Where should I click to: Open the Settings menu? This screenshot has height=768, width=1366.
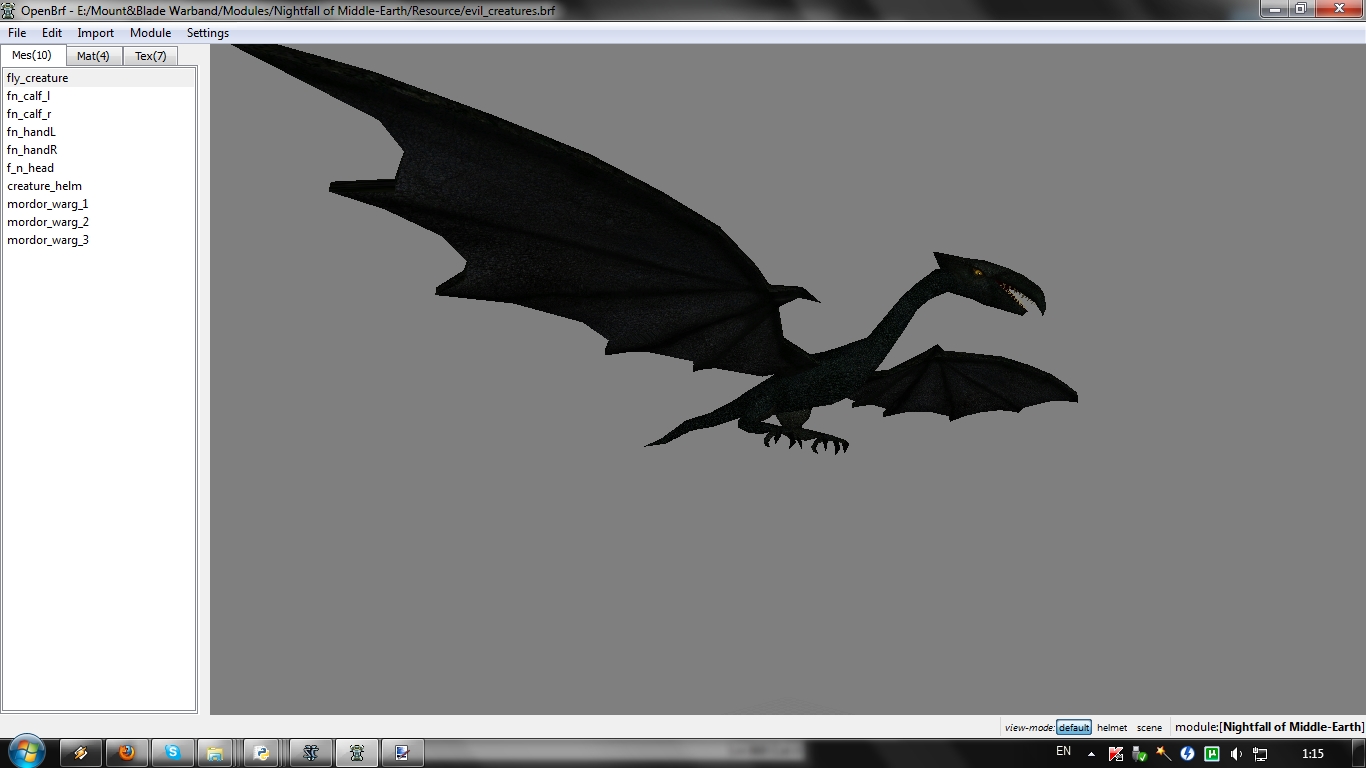tap(208, 33)
